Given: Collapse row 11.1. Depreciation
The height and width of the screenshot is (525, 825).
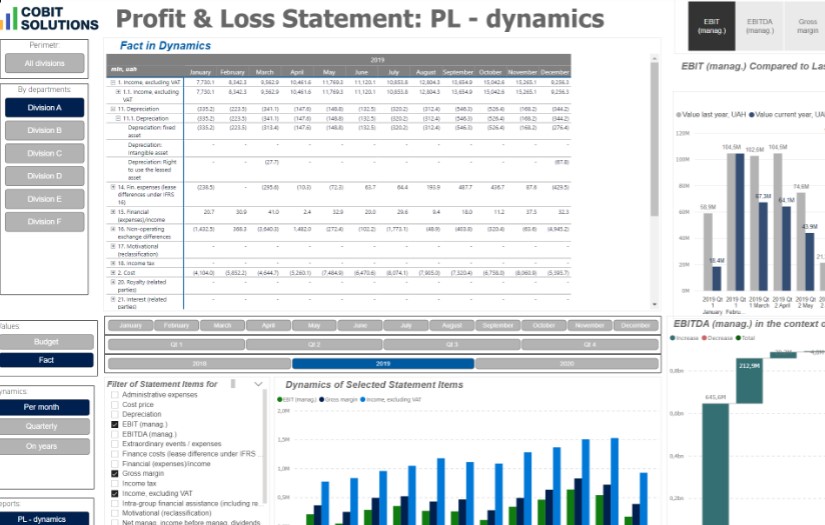Looking at the screenshot, I should (118, 118).
